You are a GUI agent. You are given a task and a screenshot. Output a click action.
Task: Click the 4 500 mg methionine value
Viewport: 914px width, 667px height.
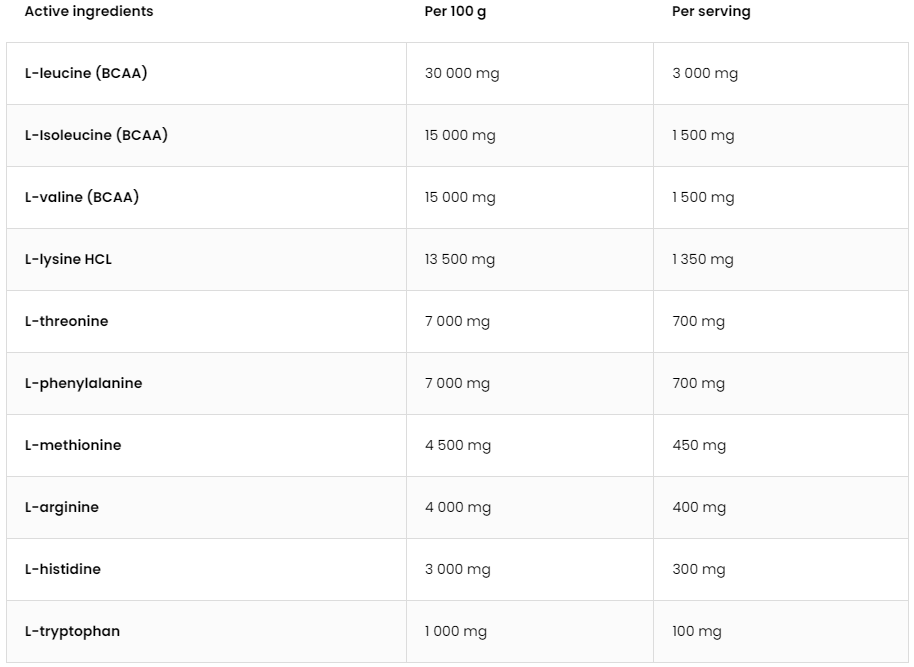458,445
